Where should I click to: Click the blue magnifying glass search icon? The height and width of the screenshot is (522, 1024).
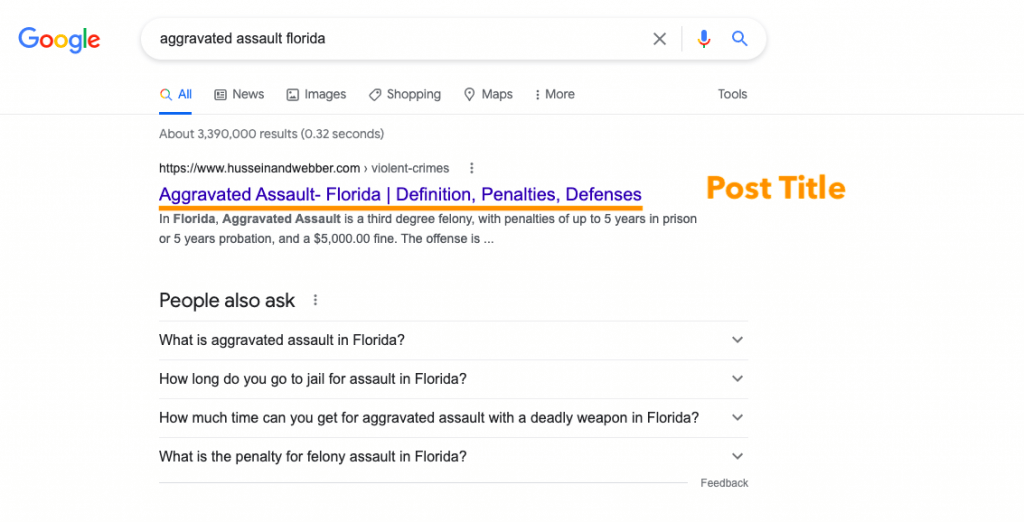(739, 39)
